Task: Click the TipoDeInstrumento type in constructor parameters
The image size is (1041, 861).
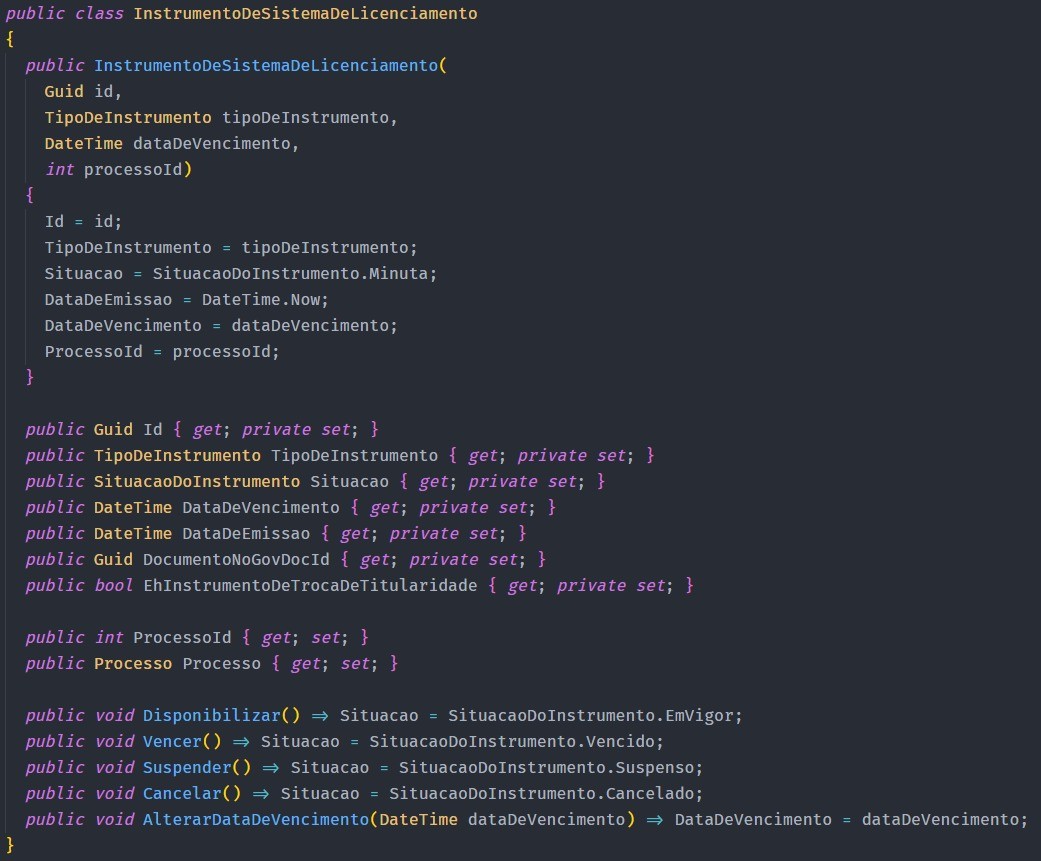Action: coord(127,117)
